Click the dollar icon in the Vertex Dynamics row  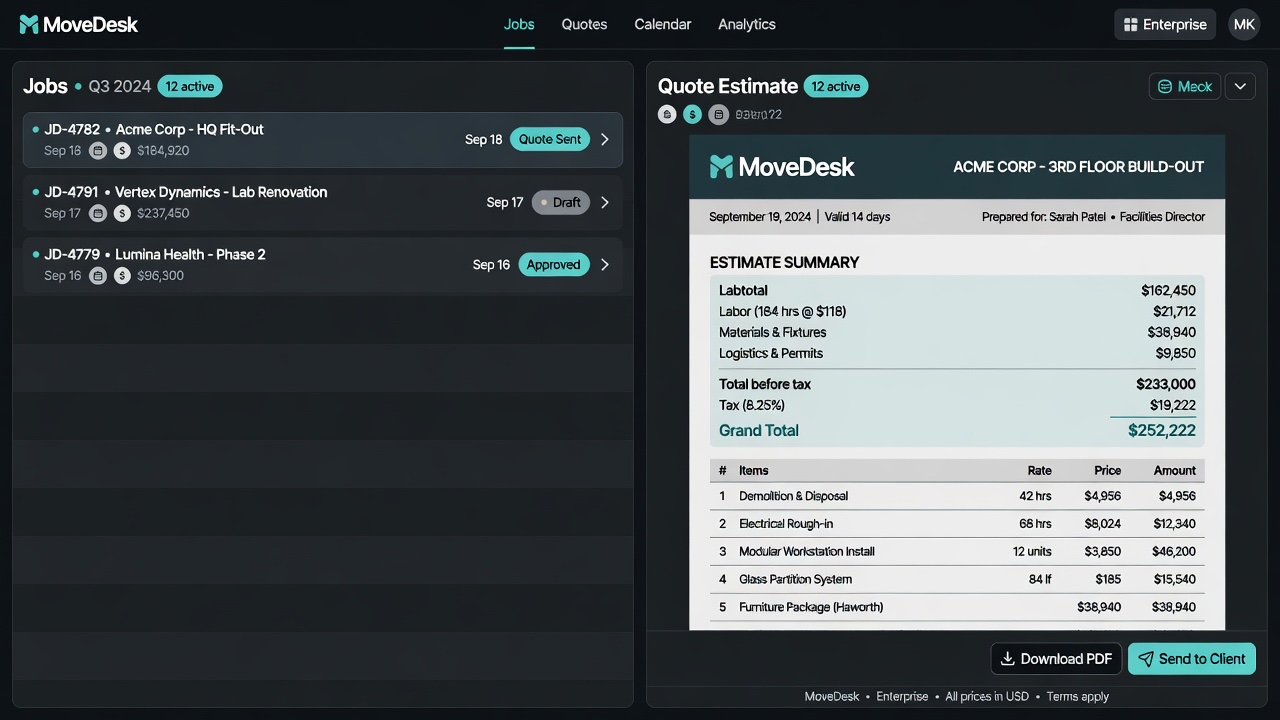pyautogui.click(x=122, y=213)
